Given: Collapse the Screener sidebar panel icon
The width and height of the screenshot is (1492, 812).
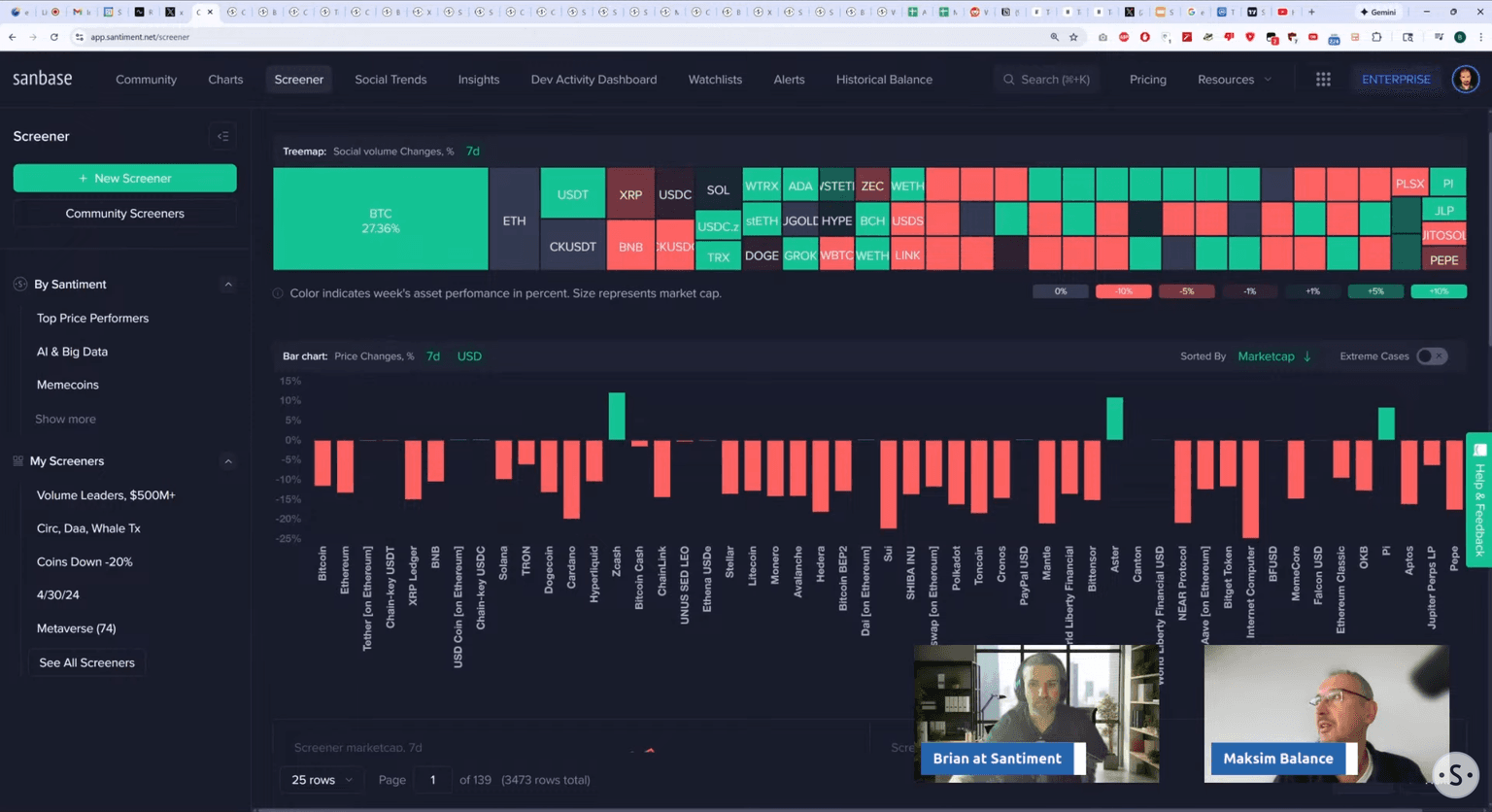Looking at the screenshot, I should (223, 137).
